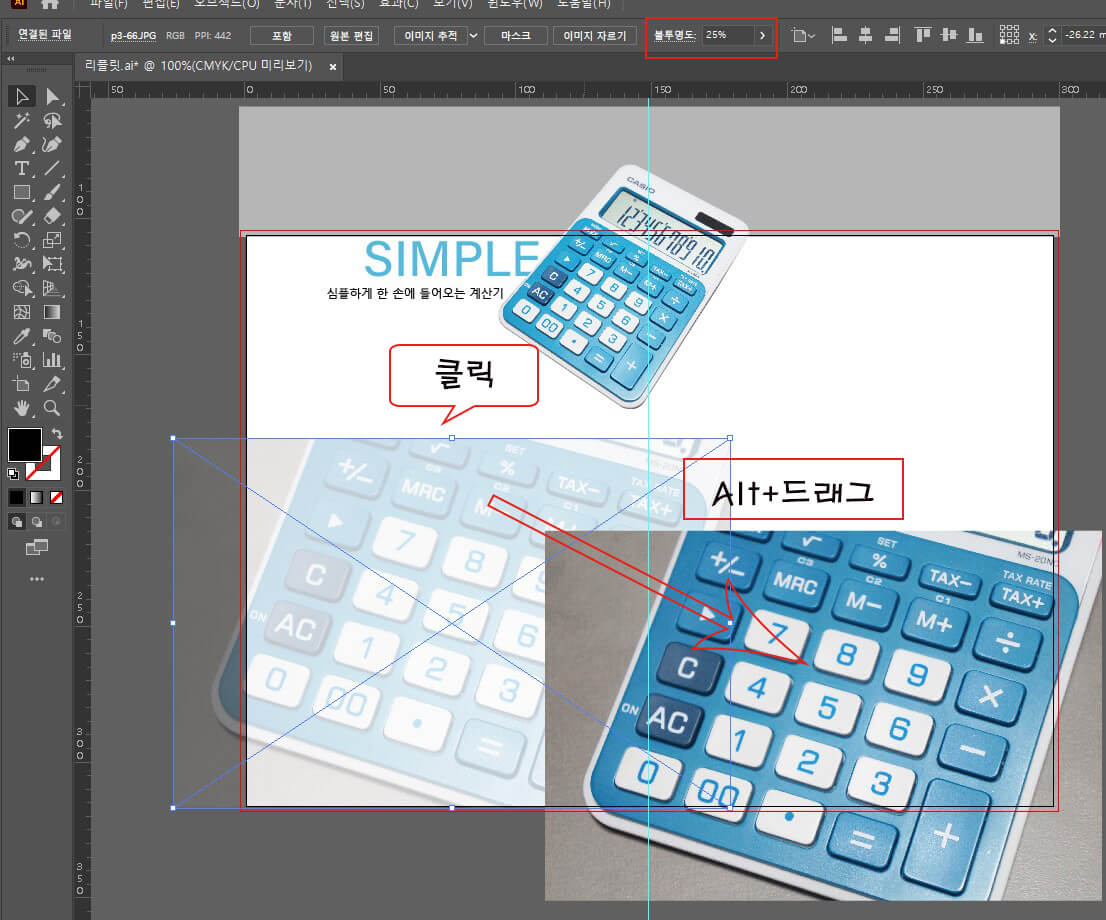The height and width of the screenshot is (920, 1106).
Task: Click the 이미지 추적 button
Action: click(x=430, y=35)
